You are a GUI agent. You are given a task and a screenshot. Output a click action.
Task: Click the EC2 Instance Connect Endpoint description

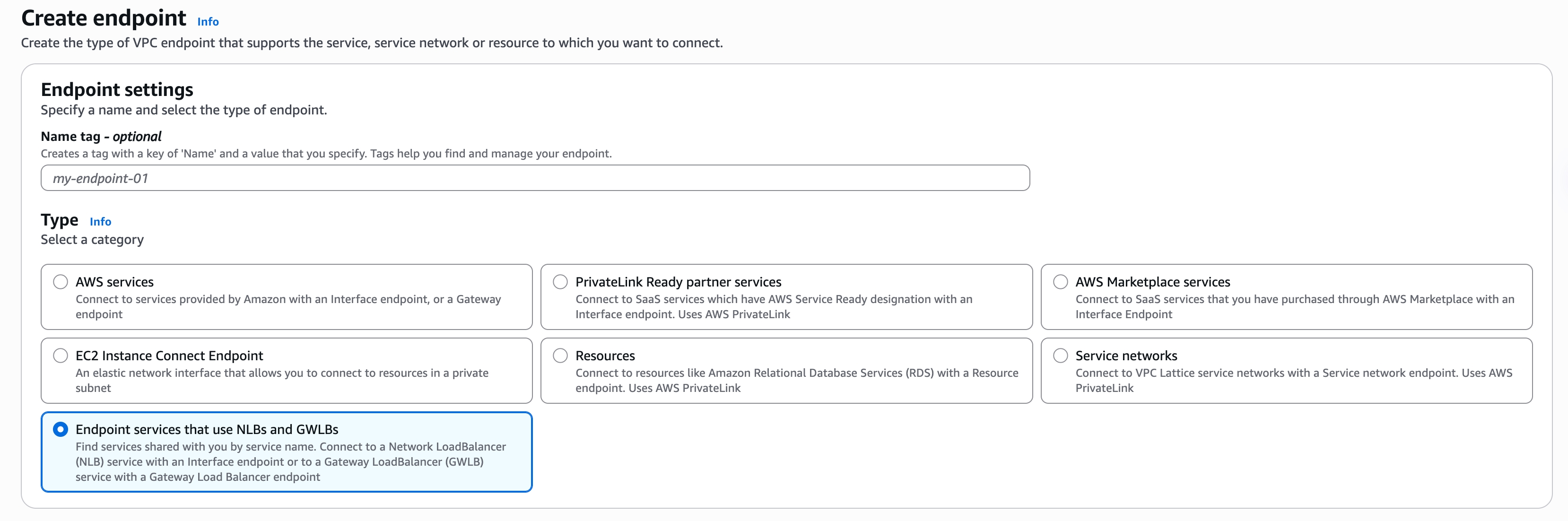[x=281, y=381]
